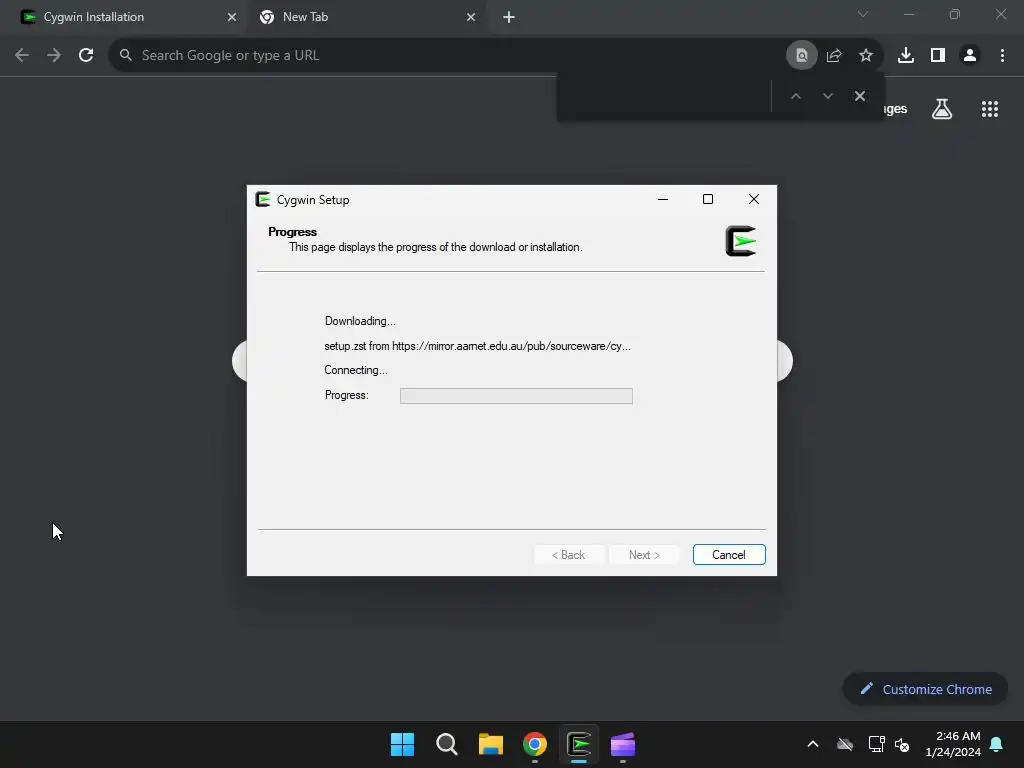Open File Explorer from taskbar
This screenshot has width=1024, height=768.
(x=490, y=744)
